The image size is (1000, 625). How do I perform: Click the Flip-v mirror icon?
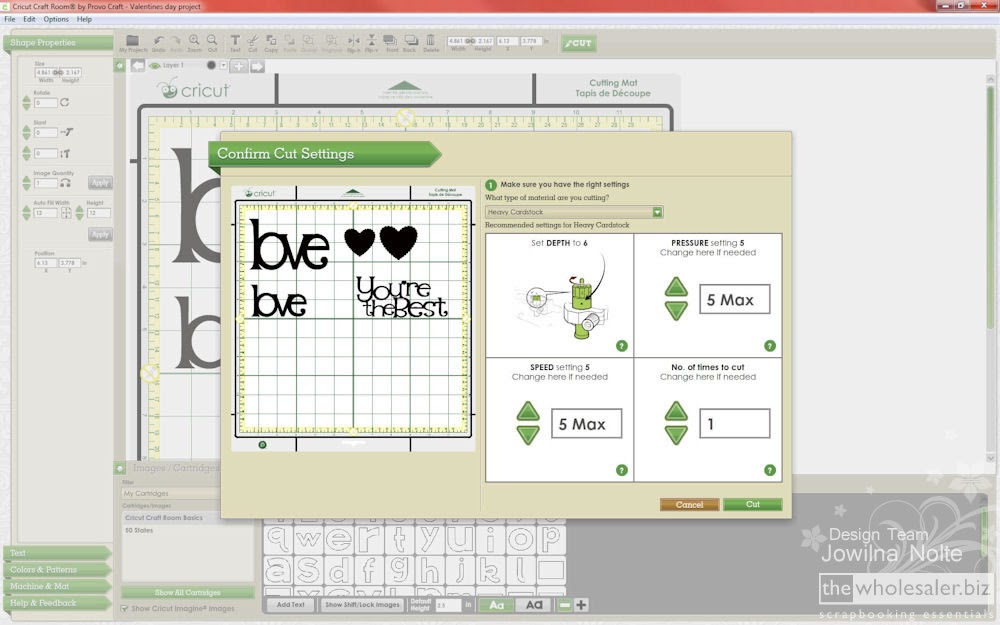[x=372, y=41]
